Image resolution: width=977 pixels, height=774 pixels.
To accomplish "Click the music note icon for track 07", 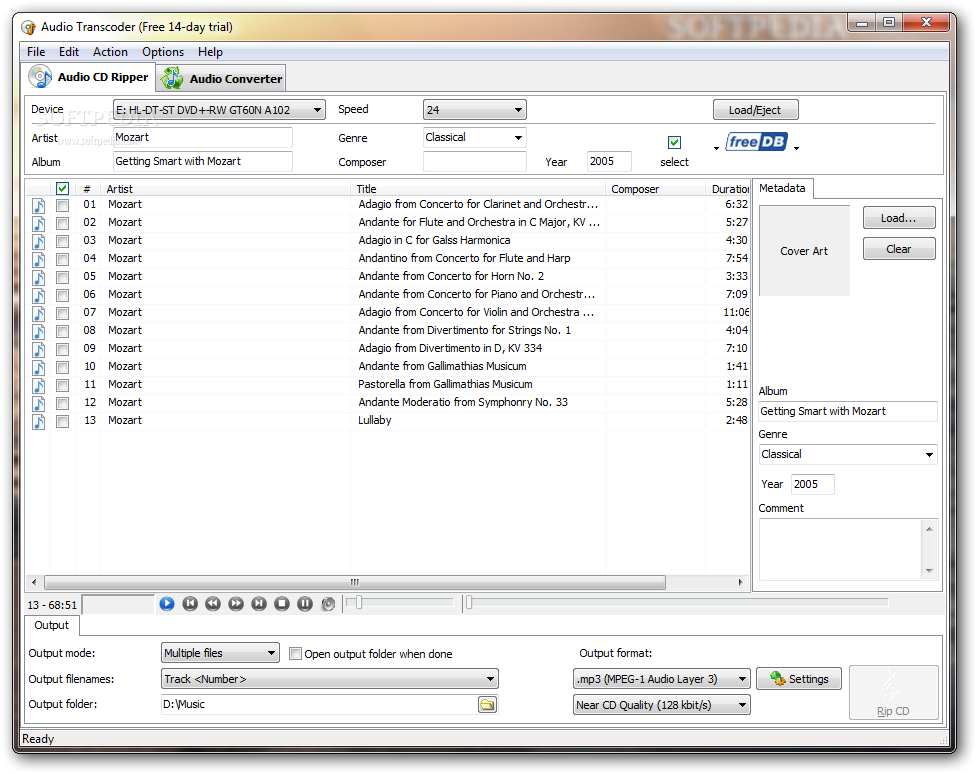I will [39, 313].
